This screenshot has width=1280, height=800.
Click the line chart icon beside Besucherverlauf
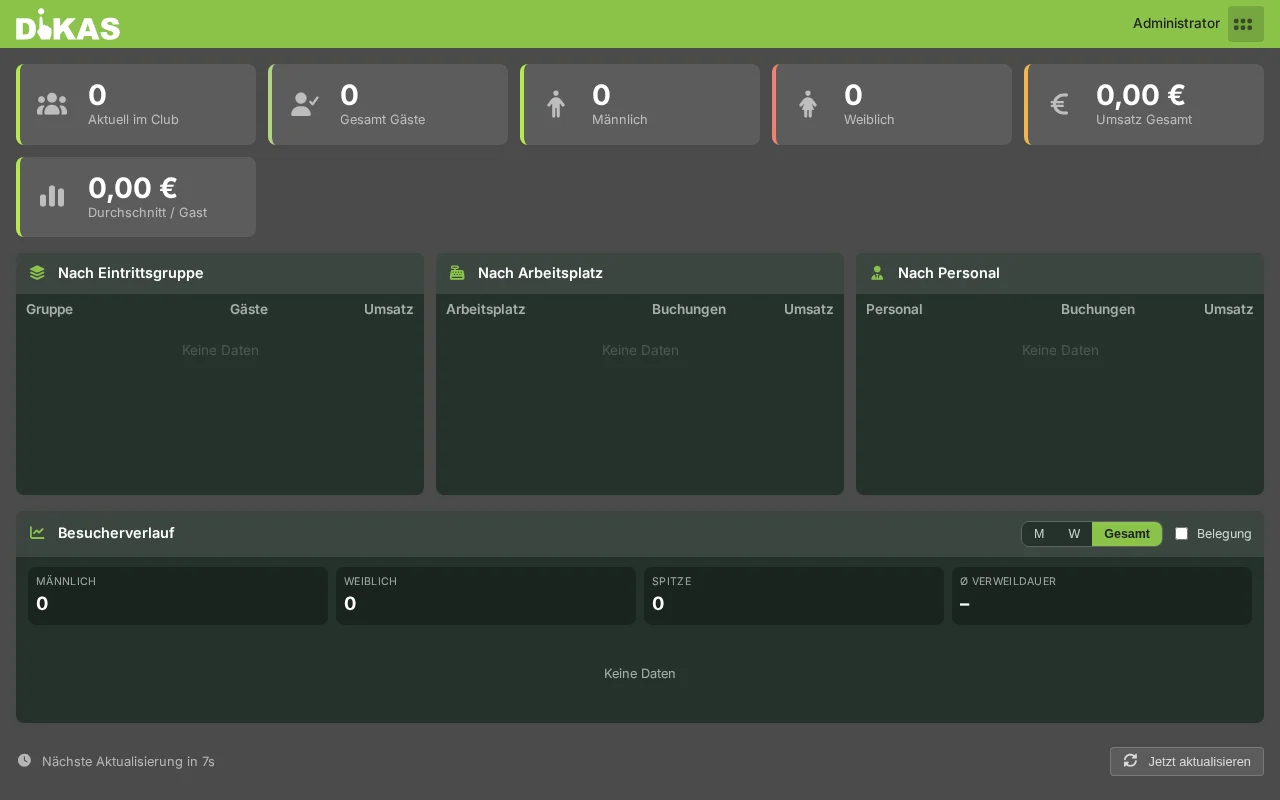point(37,533)
